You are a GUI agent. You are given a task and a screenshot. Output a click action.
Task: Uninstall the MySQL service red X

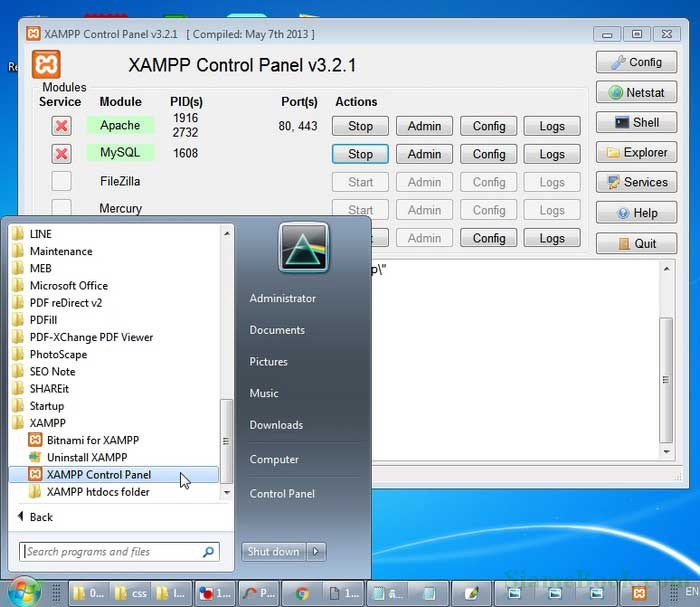[61, 154]
